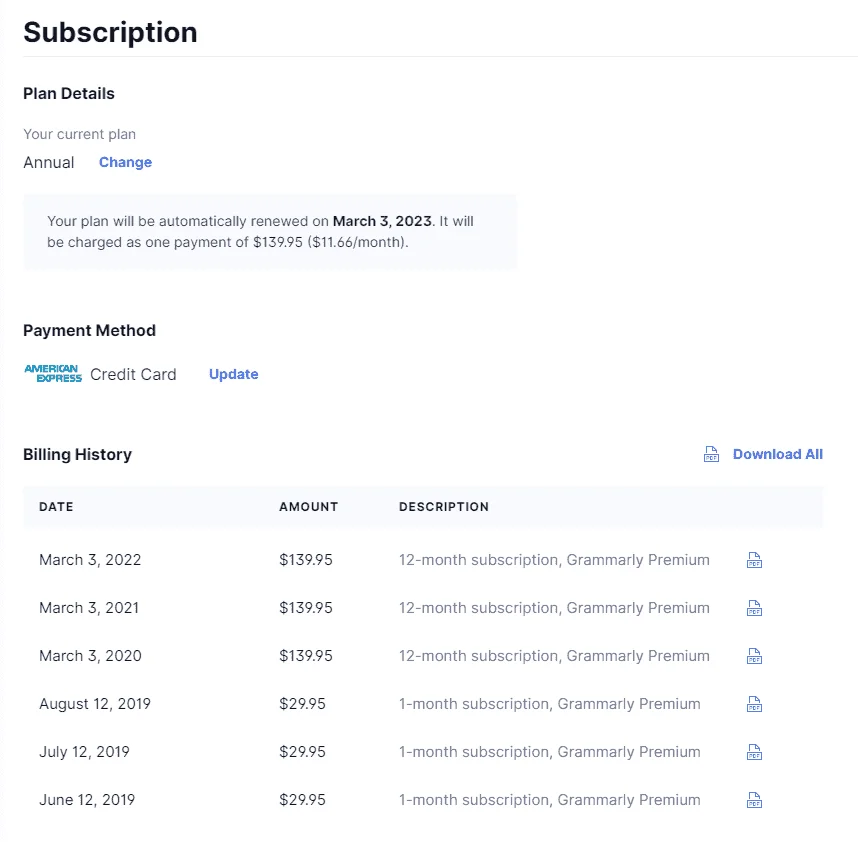Viewport: 858px width, 842px height.
Task: Click Update payment method link
Action: coord(234,374)
